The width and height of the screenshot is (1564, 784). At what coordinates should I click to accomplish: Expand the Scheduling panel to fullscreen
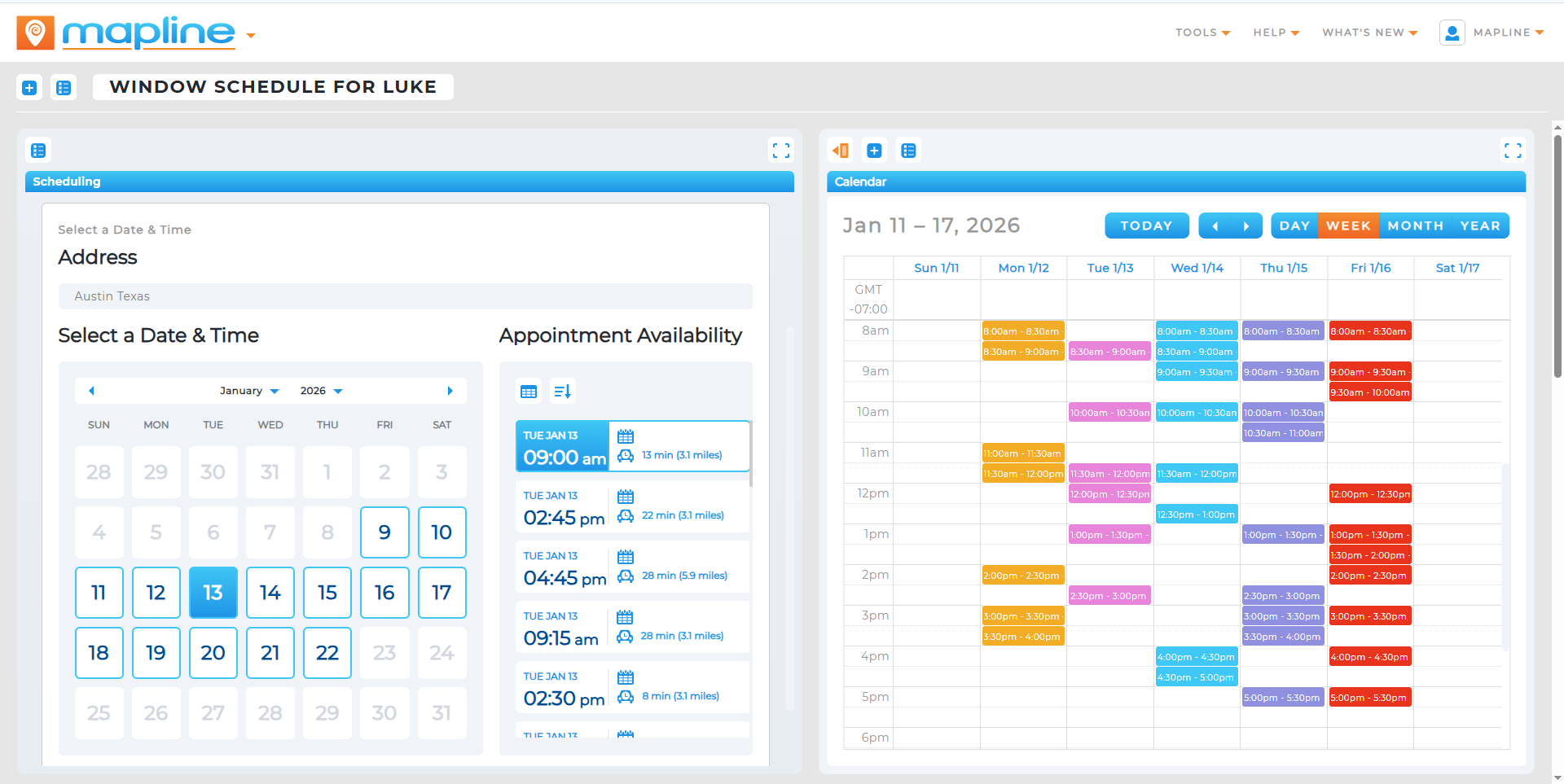[x=780, y=151]
